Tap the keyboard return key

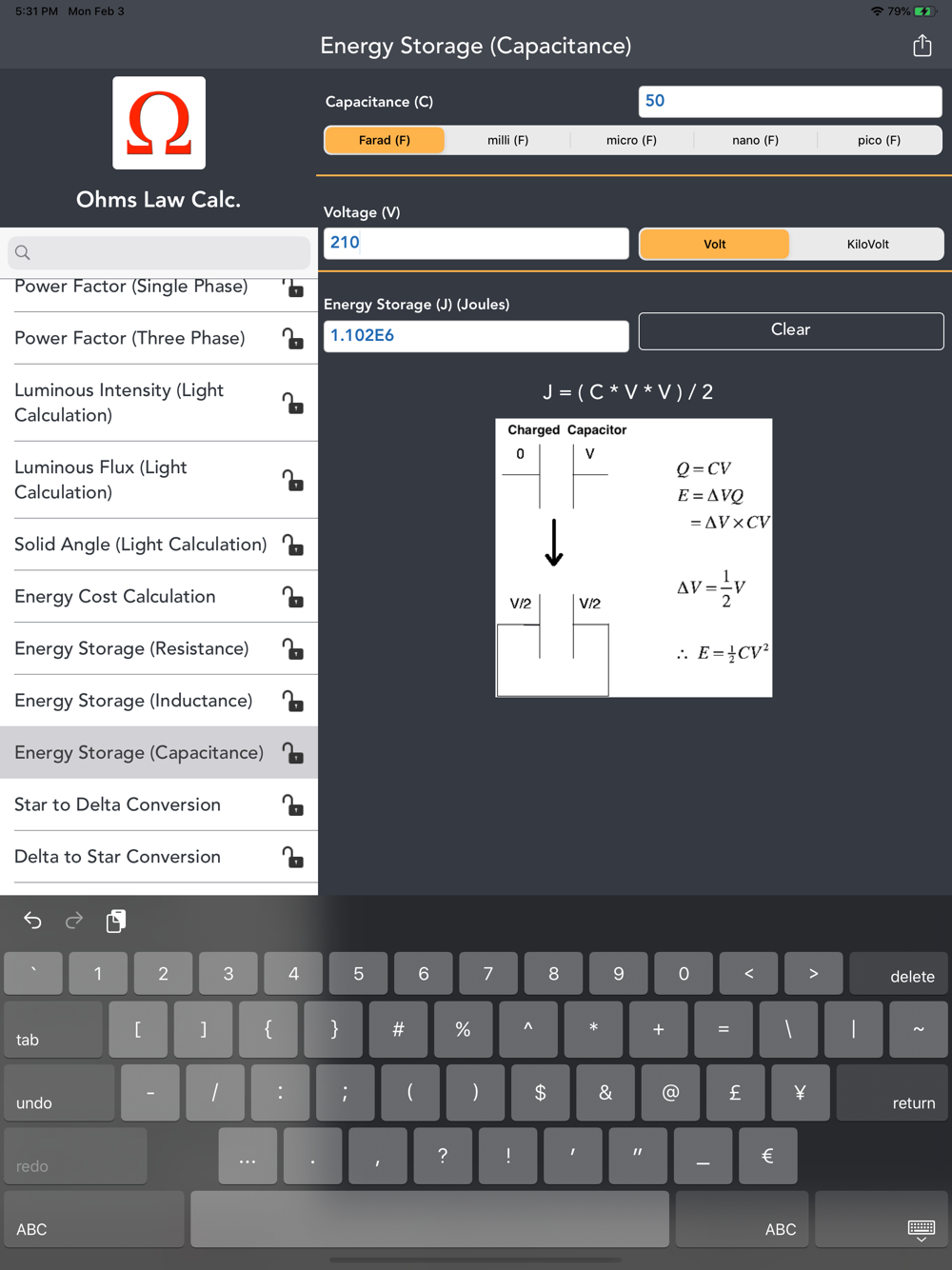(x=891, y=1092)
